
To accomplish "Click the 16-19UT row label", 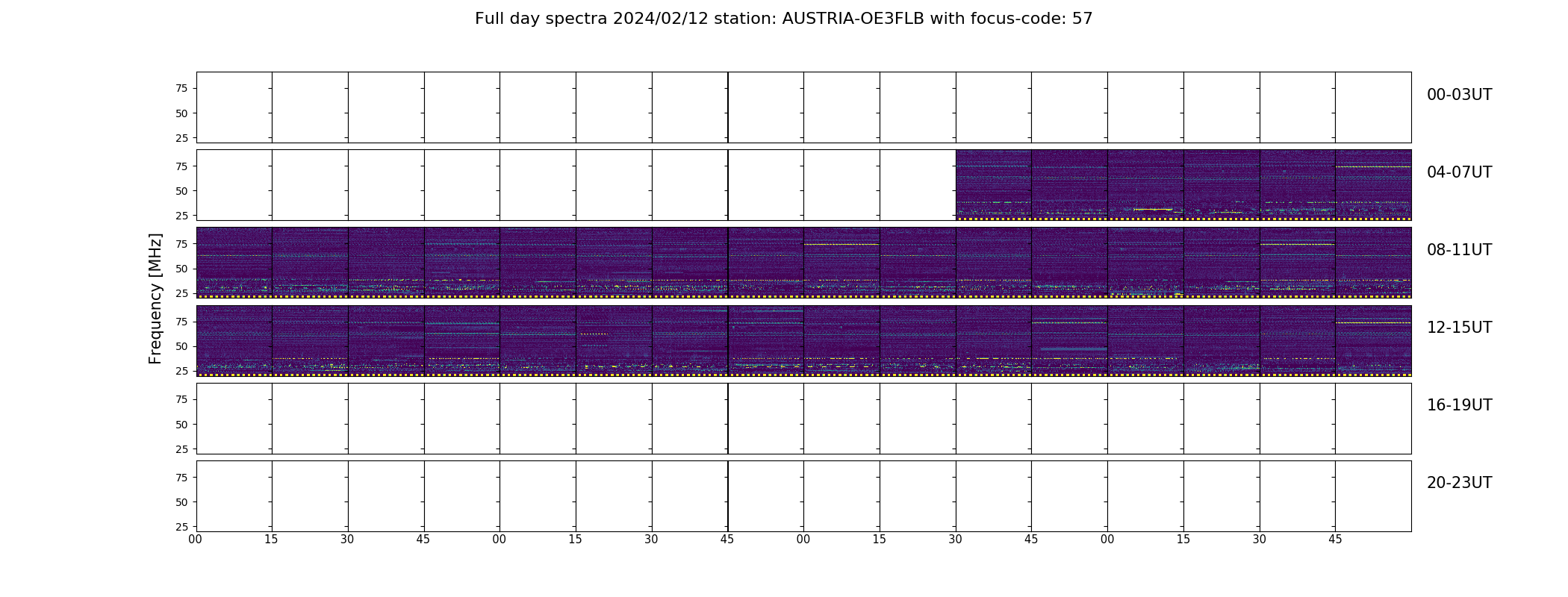I will coord(1459,405).
